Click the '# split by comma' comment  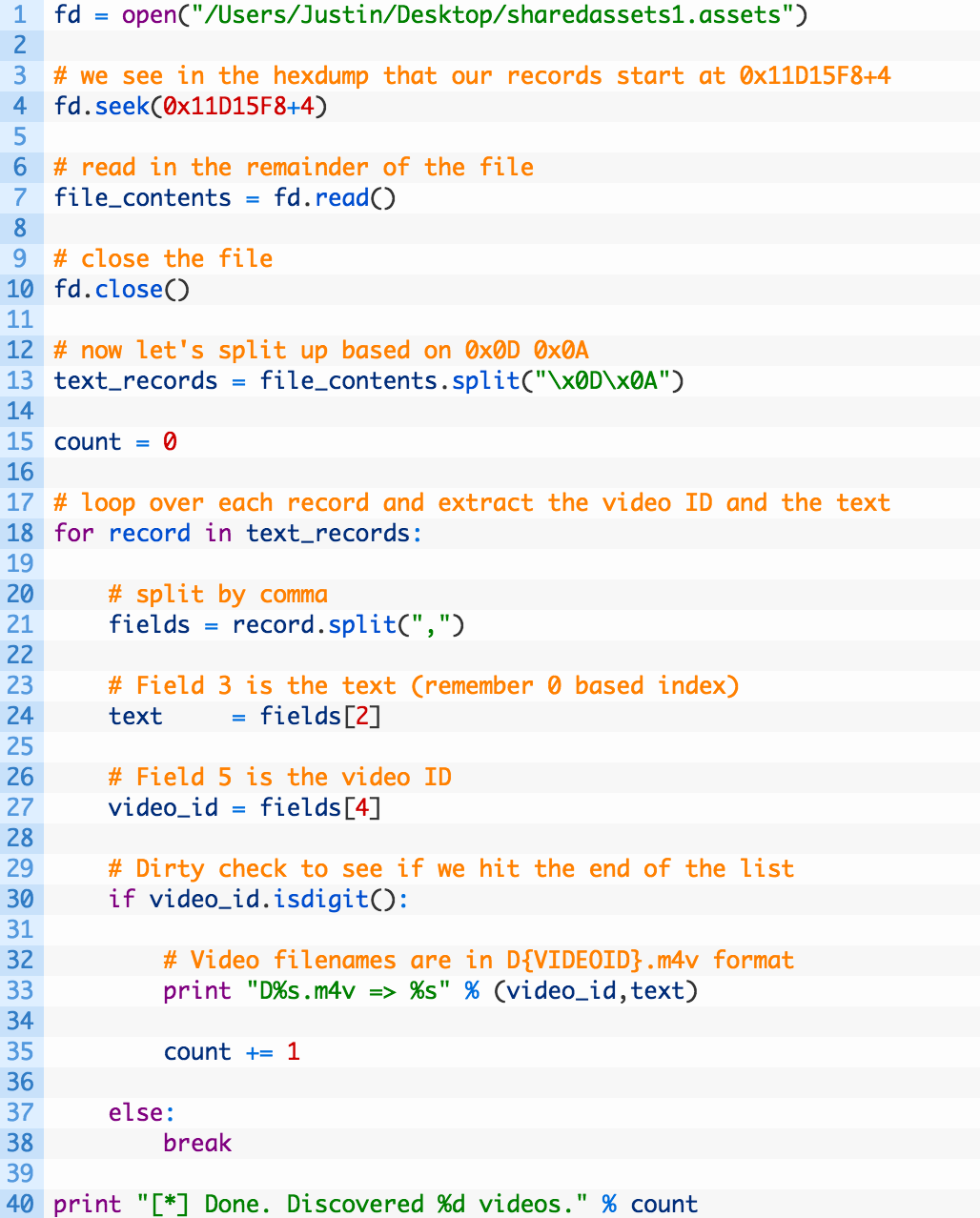[x=218, y=595]
